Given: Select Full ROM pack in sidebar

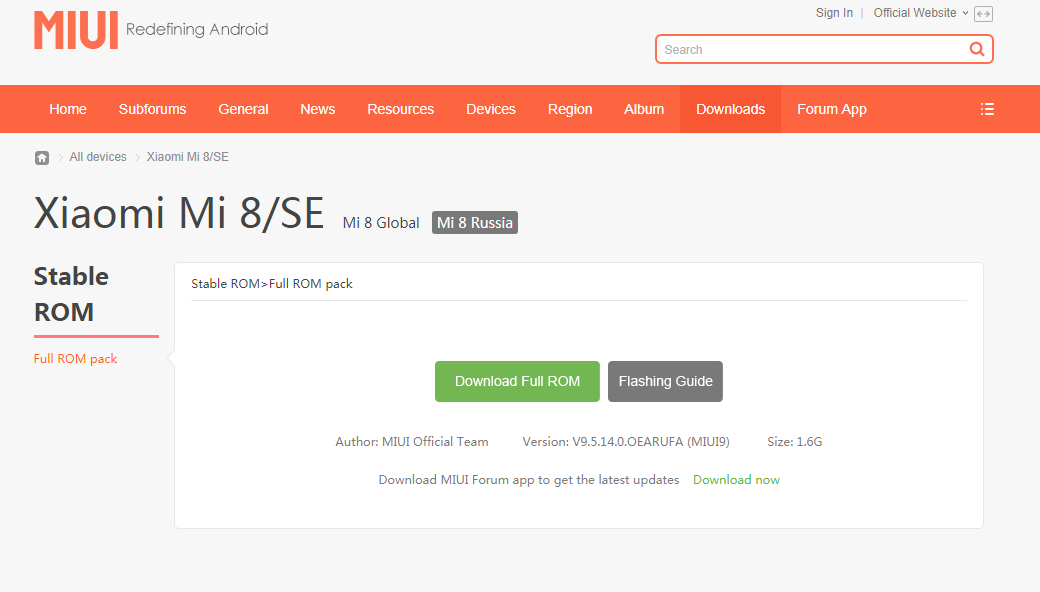Looking at the screenshot, I should pyautogui.click(x=76, y=359).
